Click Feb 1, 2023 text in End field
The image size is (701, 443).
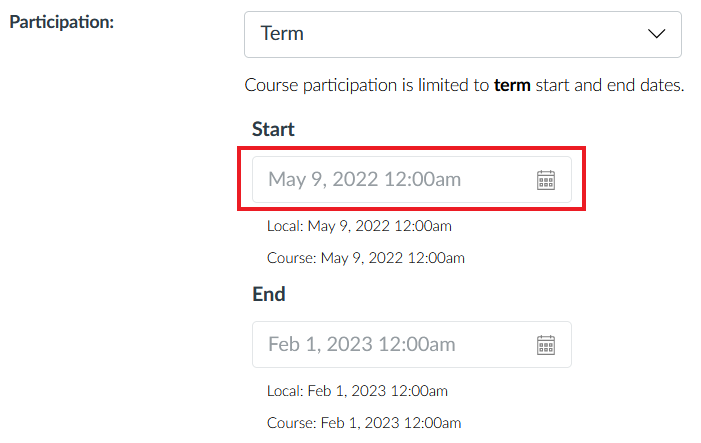click(320, 344)
